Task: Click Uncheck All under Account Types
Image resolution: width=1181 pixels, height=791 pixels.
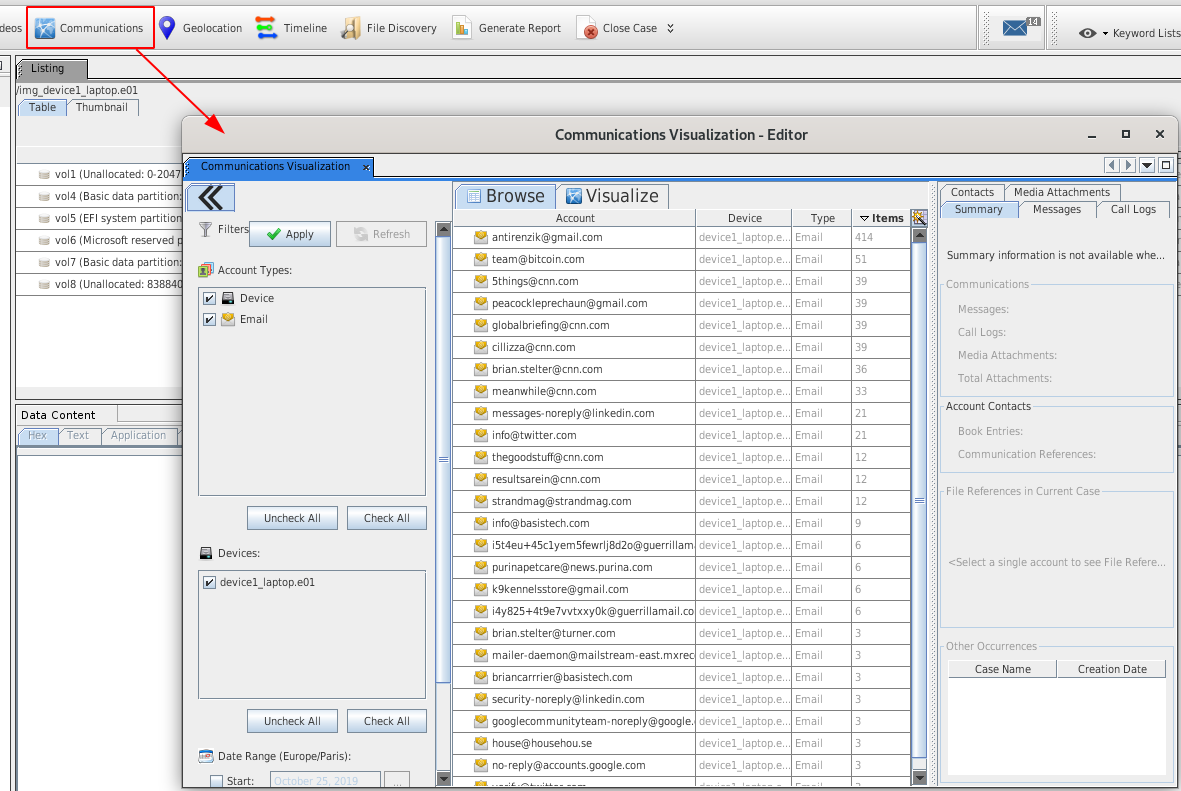Action: pos(292,518)
